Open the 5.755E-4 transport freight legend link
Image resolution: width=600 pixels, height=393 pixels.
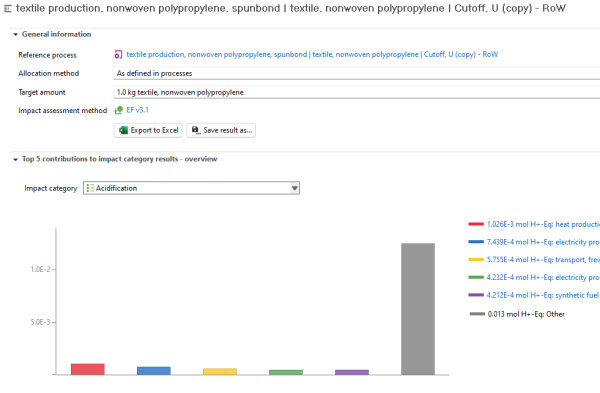[x=543, y=259]
